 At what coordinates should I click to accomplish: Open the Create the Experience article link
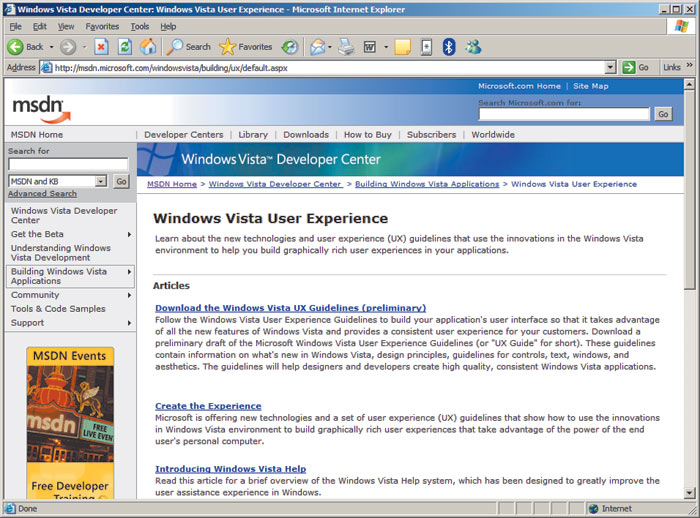208,406
